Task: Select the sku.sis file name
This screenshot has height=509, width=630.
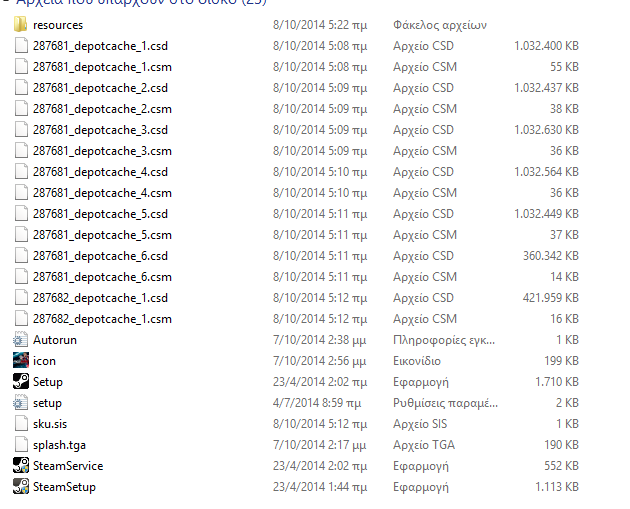Action: tap(50, 424)
